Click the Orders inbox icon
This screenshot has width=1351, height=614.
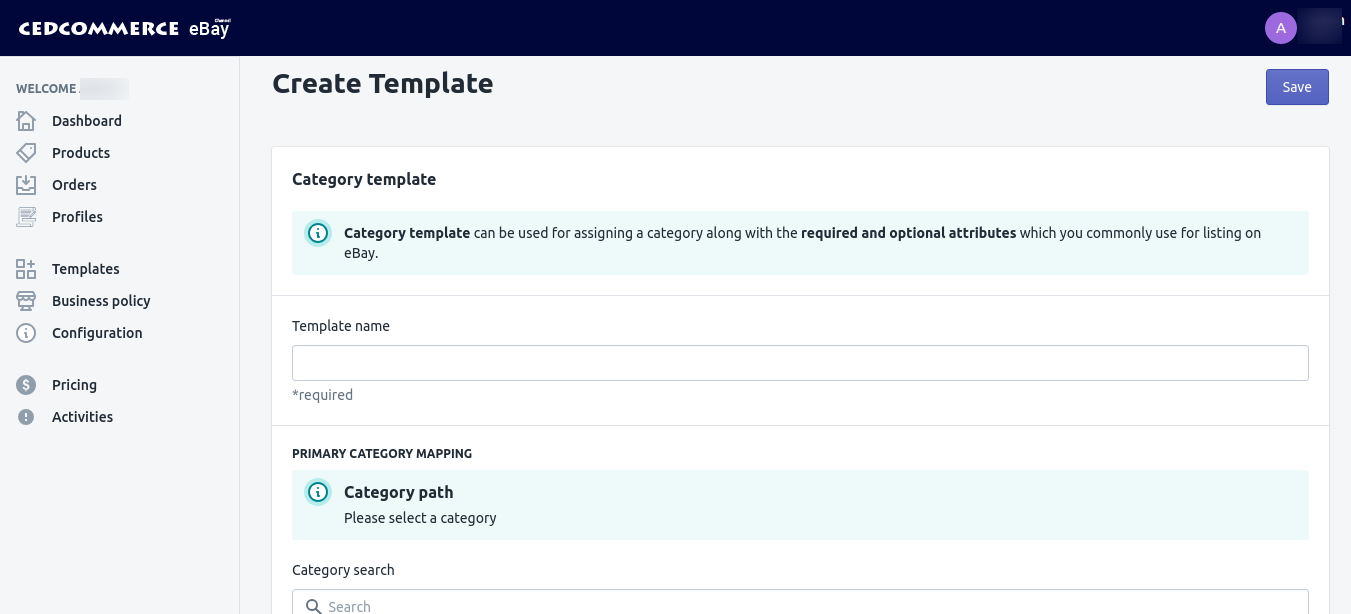[26, 185]
